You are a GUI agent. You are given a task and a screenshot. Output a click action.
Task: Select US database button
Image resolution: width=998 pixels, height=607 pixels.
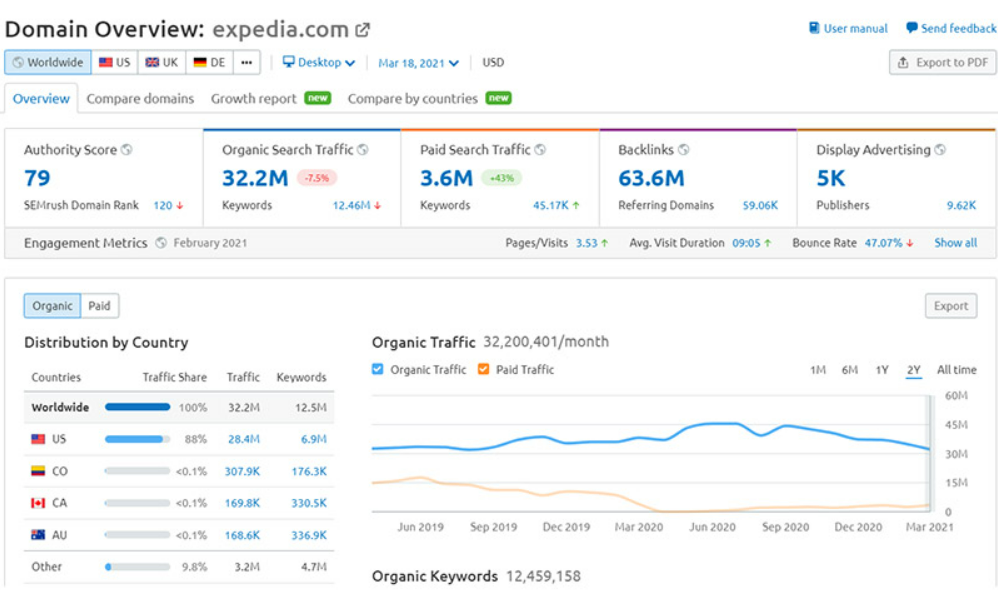click(115, 62)
